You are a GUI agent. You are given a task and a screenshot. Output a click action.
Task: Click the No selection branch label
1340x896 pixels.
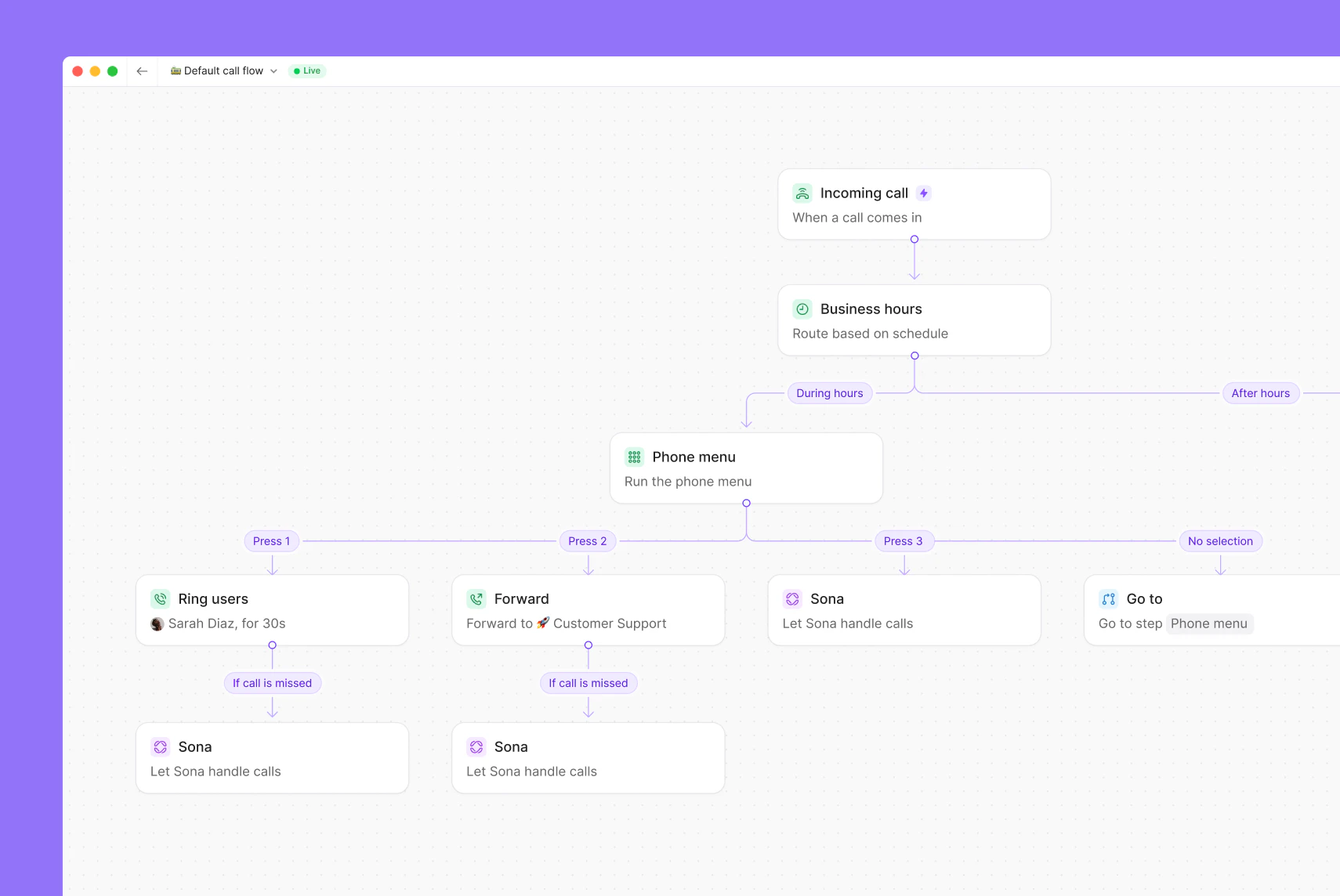1220,540
